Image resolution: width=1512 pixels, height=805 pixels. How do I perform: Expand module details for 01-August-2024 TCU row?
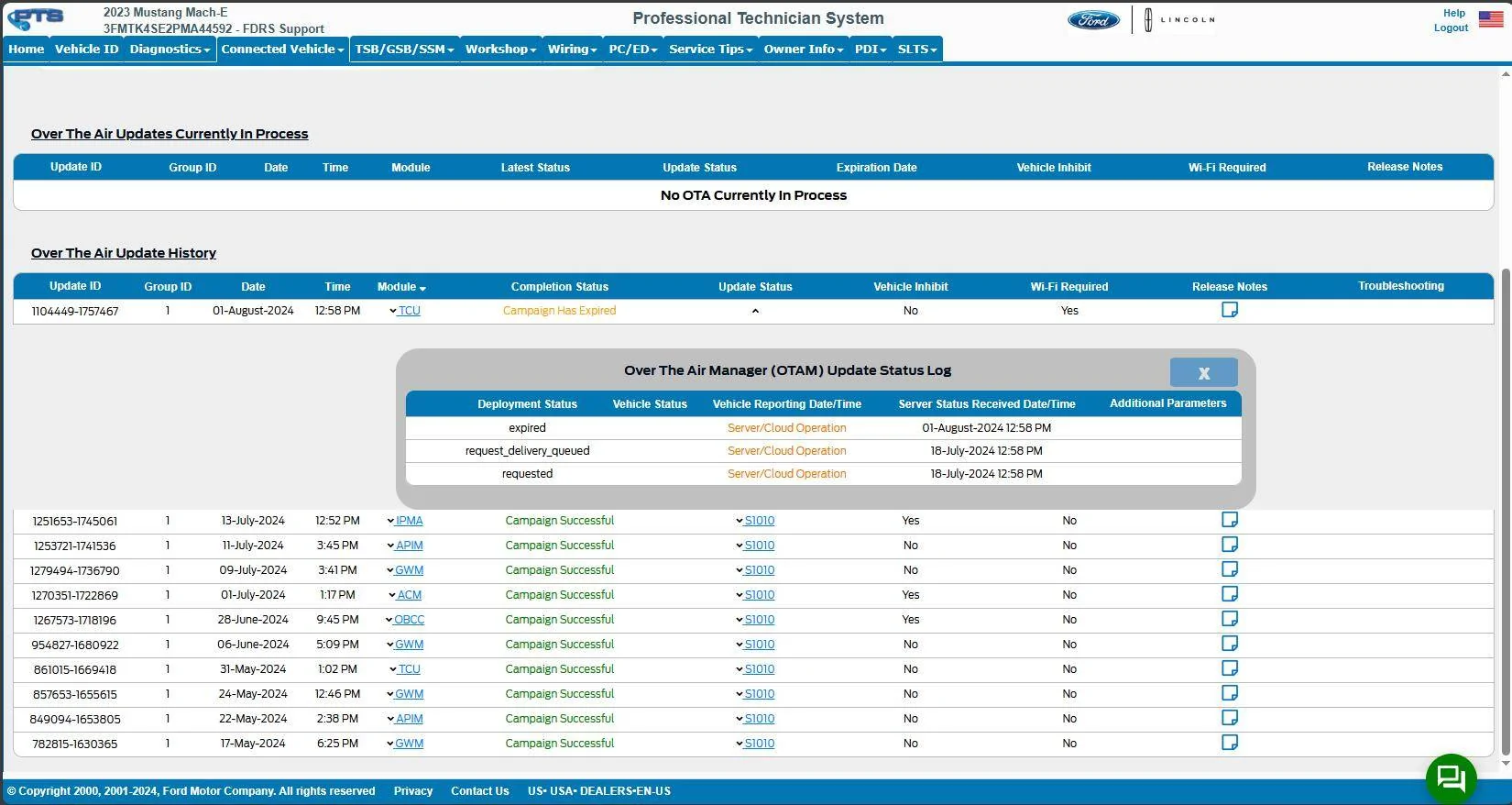click(x=393, y=311)
